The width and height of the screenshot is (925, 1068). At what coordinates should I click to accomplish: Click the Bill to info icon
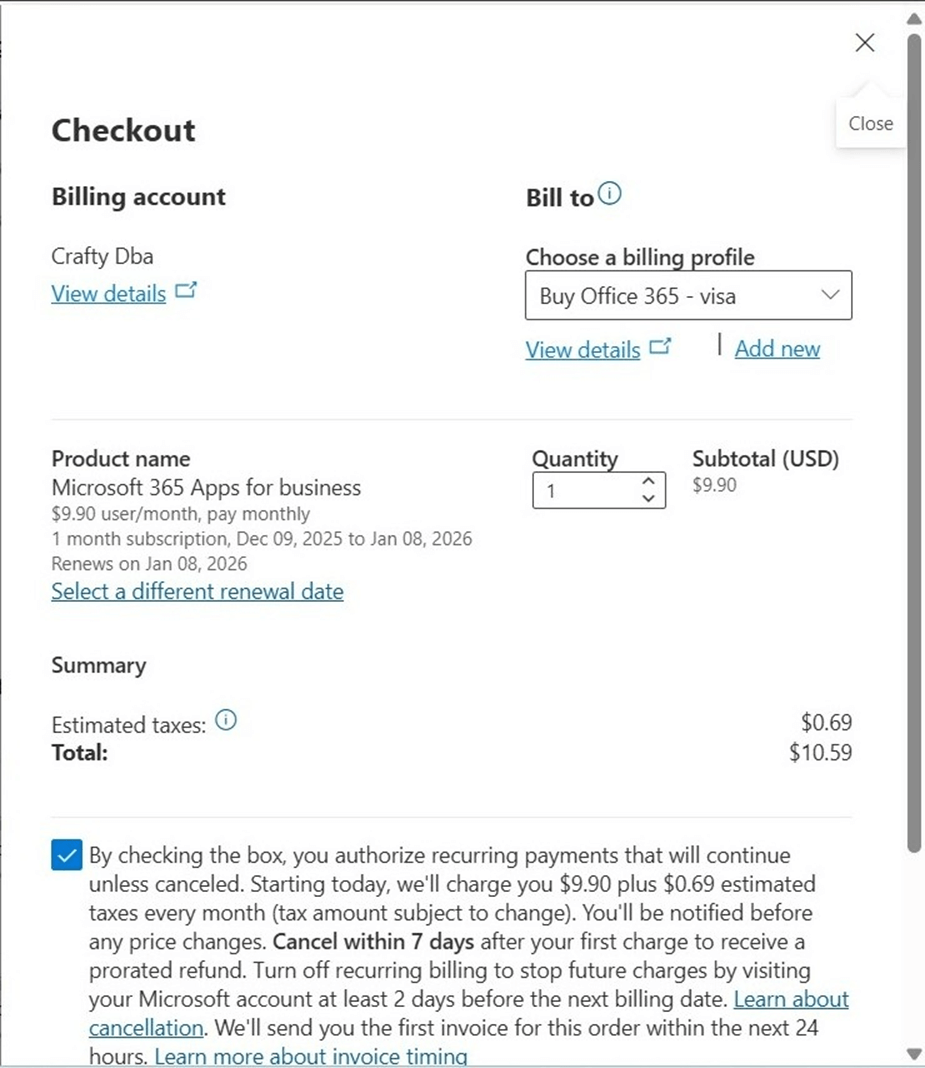click(x=609, y=194)
